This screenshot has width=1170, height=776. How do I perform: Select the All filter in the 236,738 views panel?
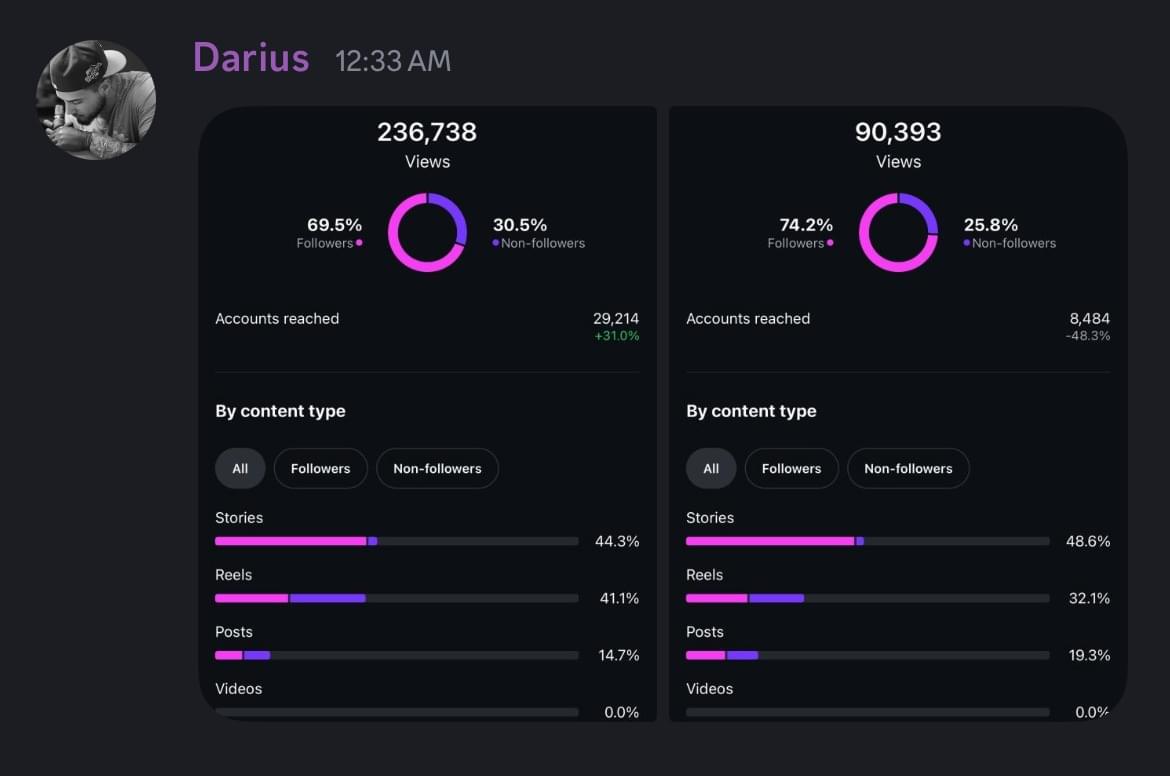click(x=240, y=468)
